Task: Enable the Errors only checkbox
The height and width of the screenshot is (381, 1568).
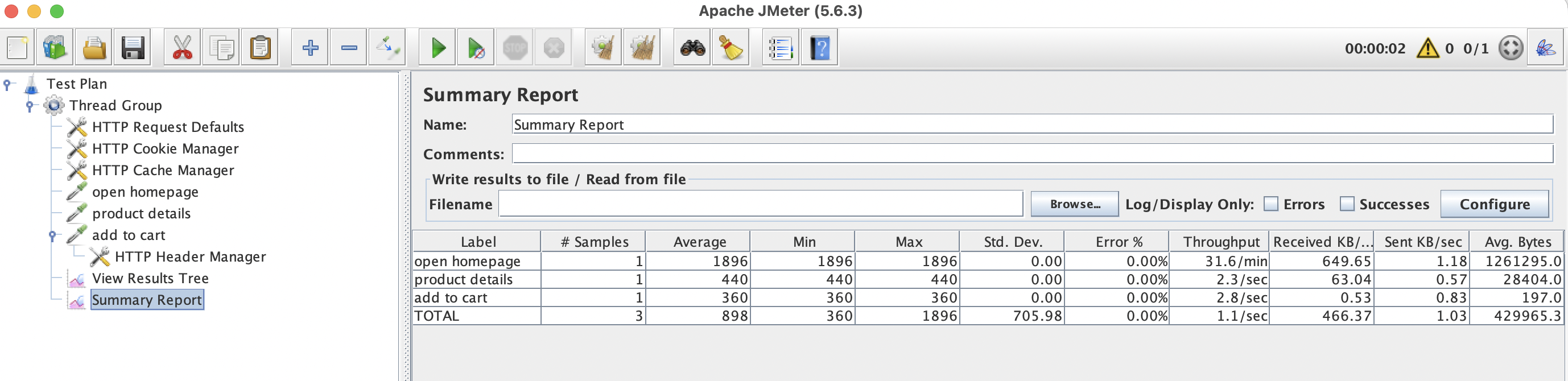Action: [x=1270, y=204]
